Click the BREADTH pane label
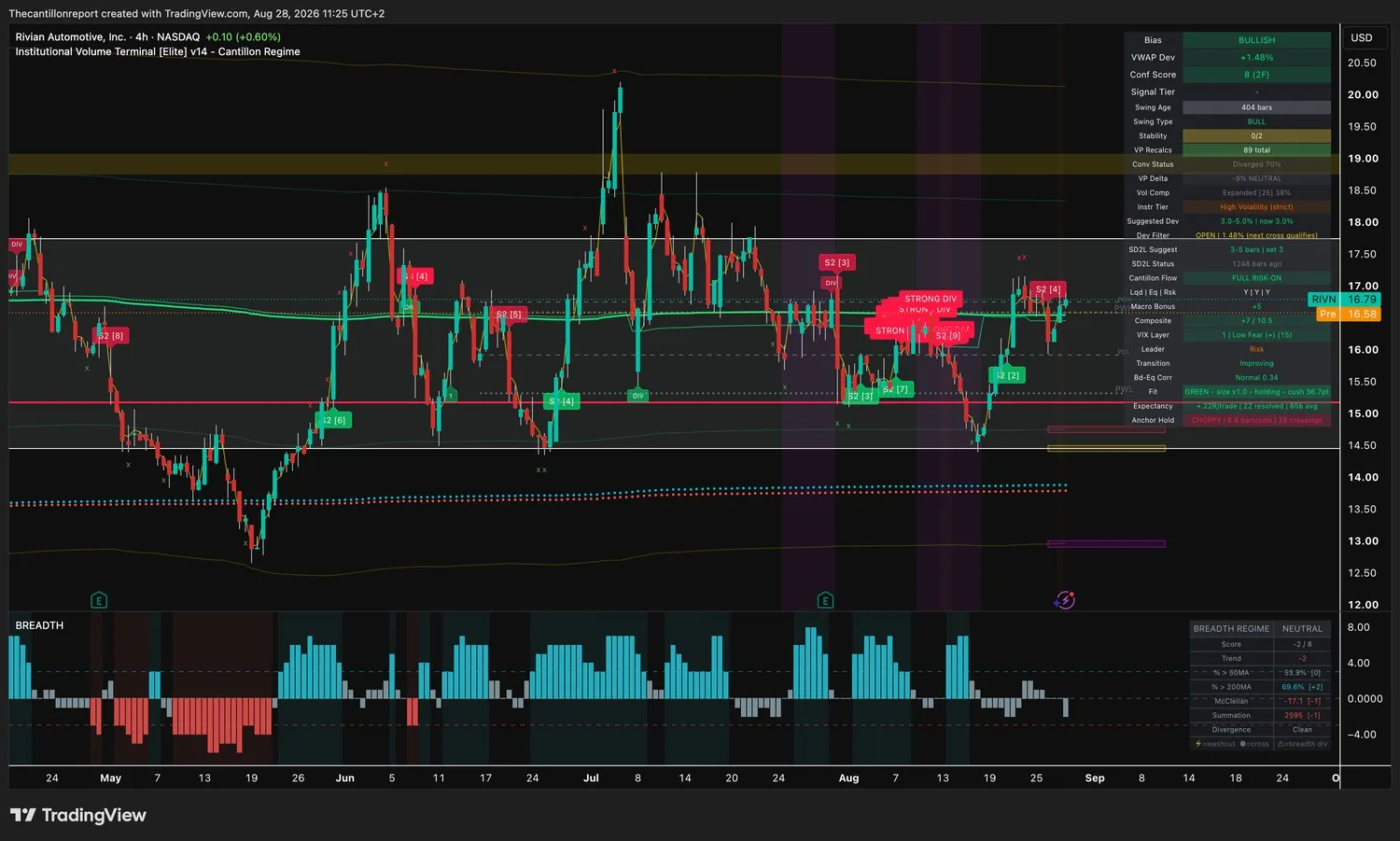The width and height of the screenshot is (1400, 841). point(39,625)
